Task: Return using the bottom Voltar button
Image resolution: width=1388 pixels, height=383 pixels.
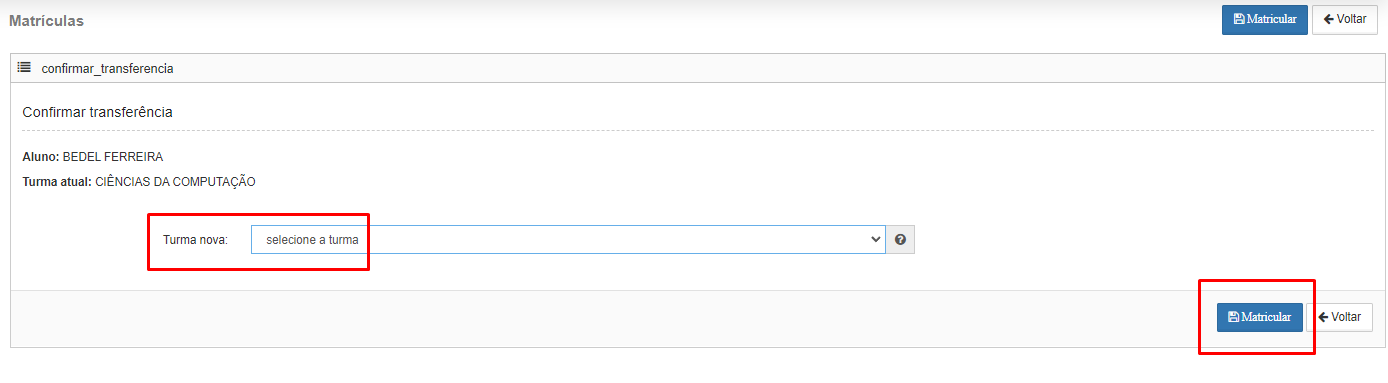Action: click(1339, 317)
